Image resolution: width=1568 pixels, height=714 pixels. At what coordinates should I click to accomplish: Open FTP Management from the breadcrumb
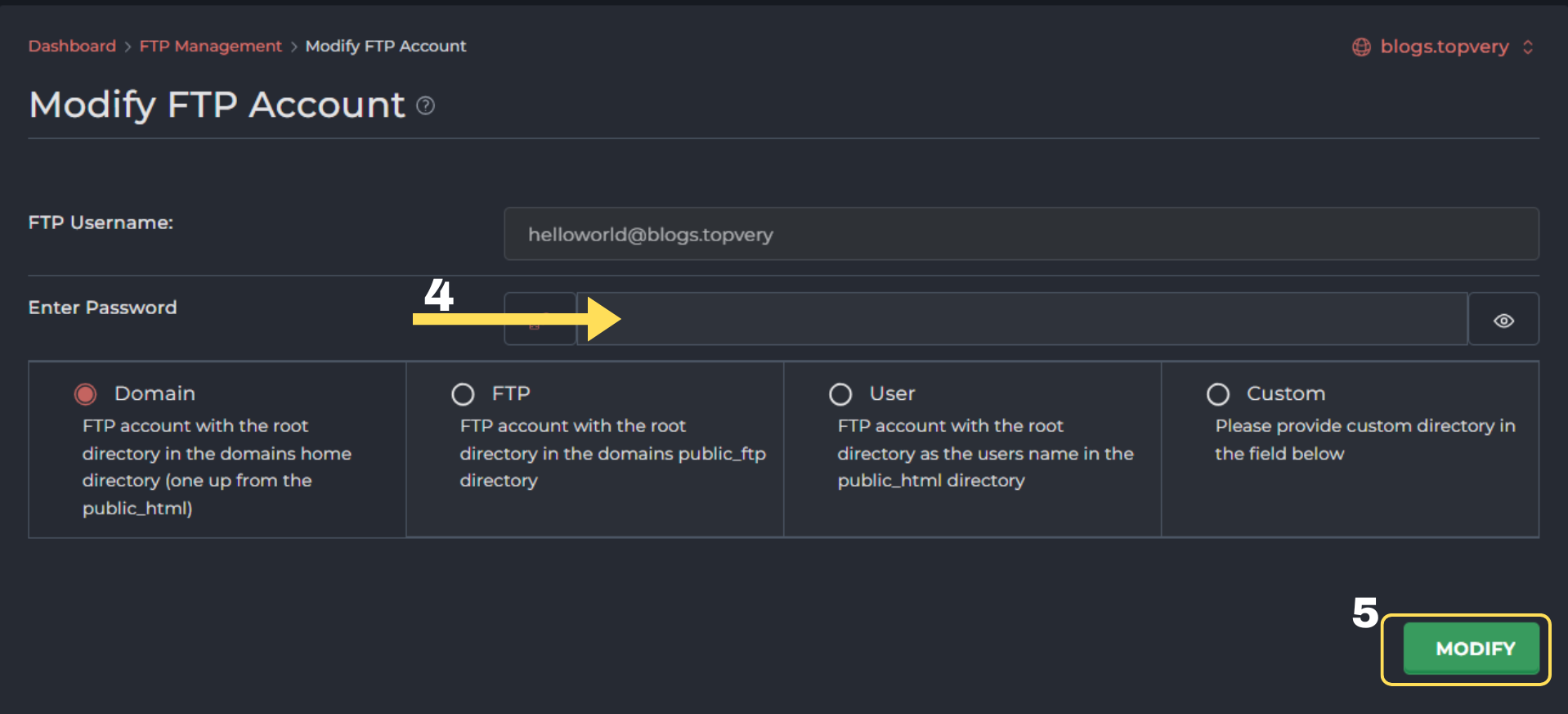click(210, 47)
